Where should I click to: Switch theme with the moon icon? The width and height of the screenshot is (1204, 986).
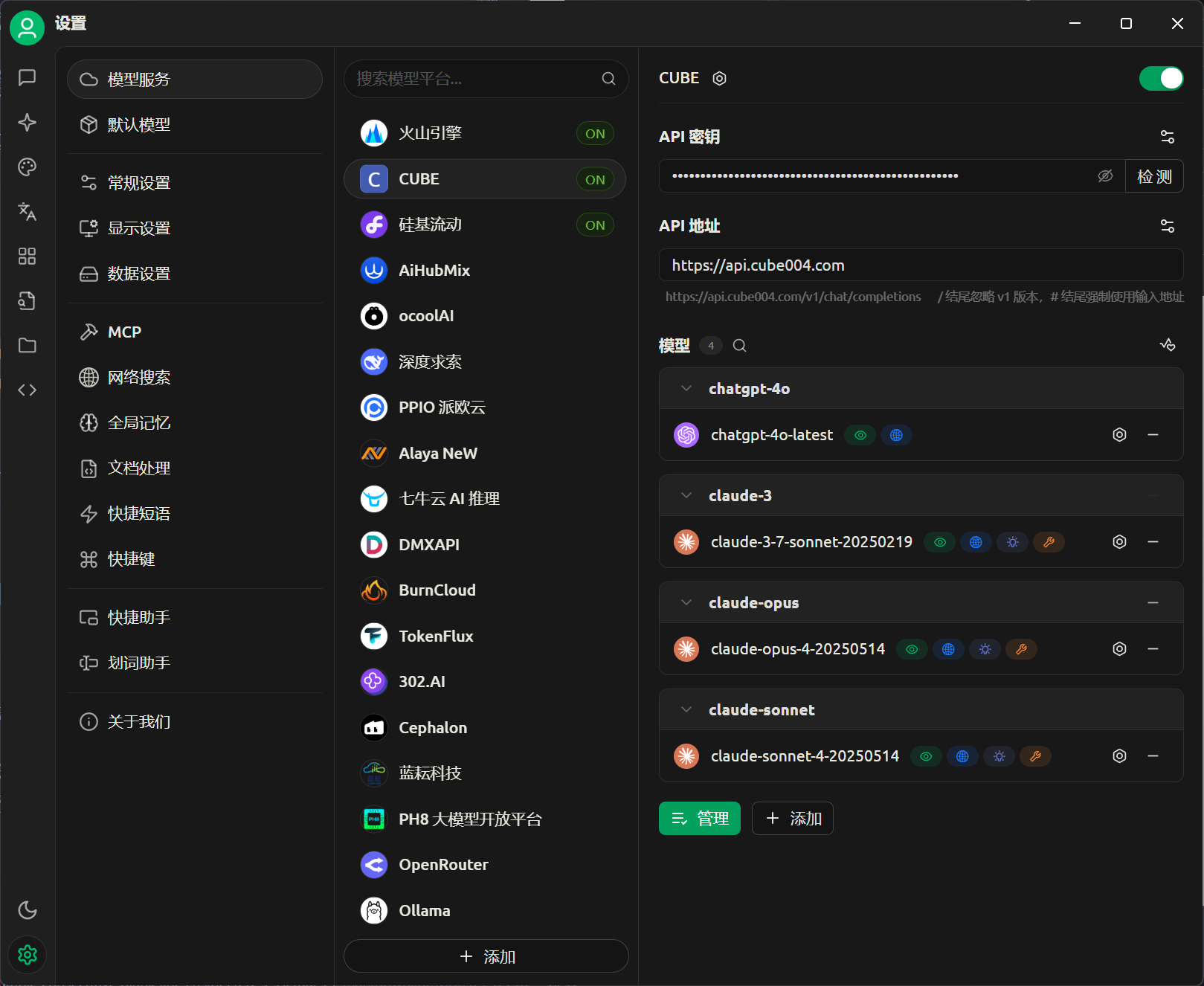28,910
